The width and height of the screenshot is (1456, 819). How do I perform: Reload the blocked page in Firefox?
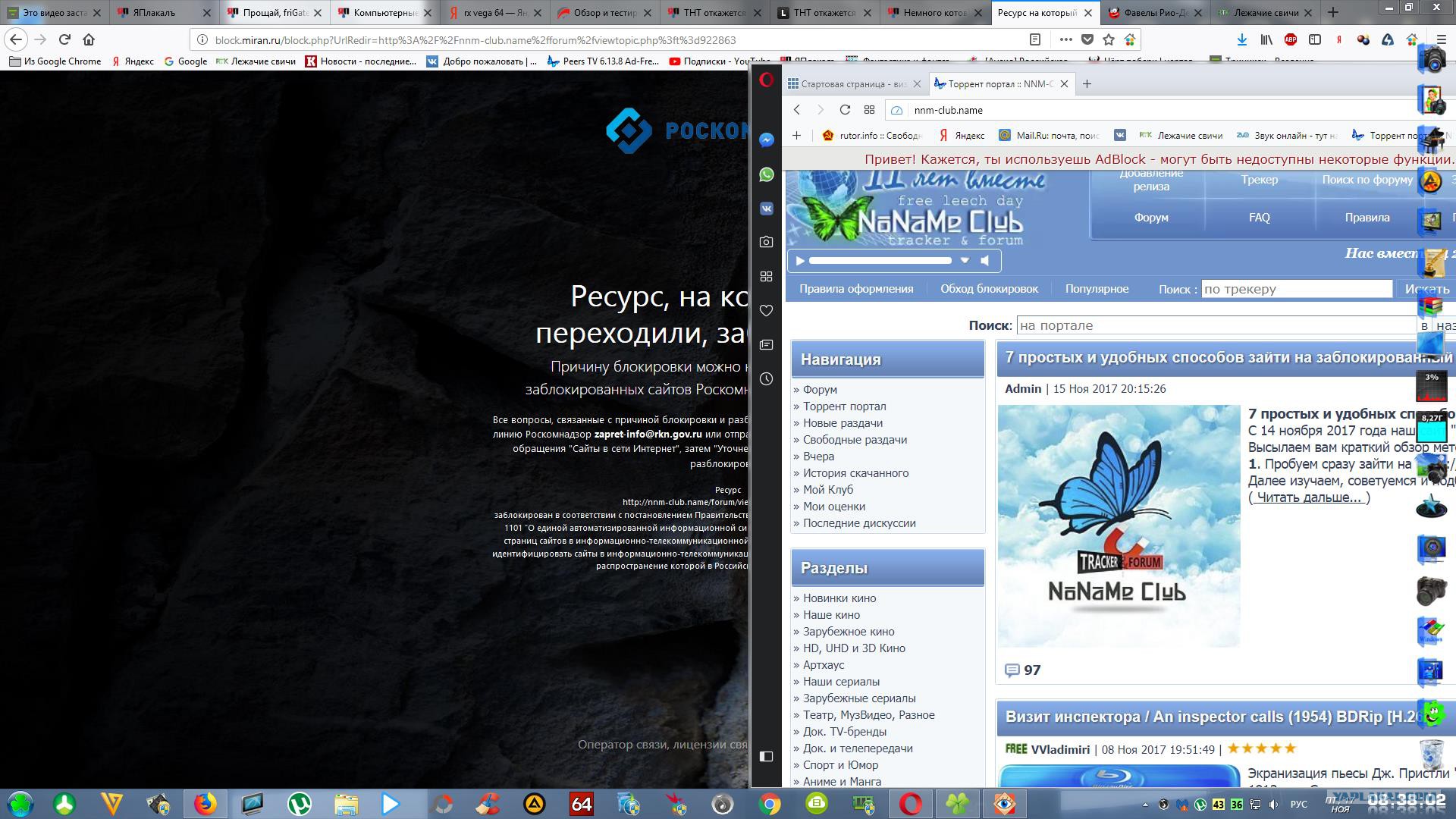tap(64, 39)
